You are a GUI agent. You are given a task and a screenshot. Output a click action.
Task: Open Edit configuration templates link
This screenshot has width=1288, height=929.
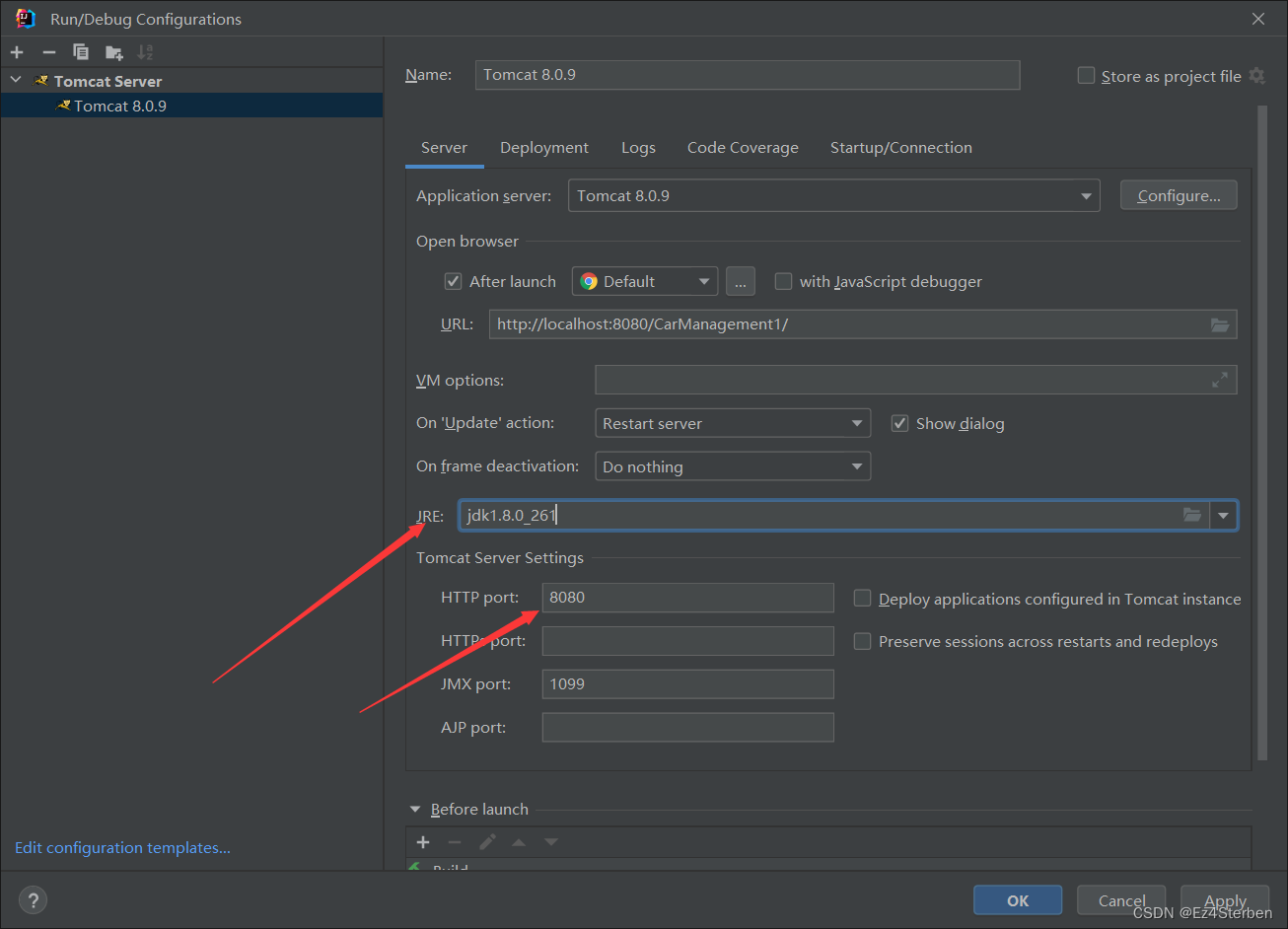point(122,847)
